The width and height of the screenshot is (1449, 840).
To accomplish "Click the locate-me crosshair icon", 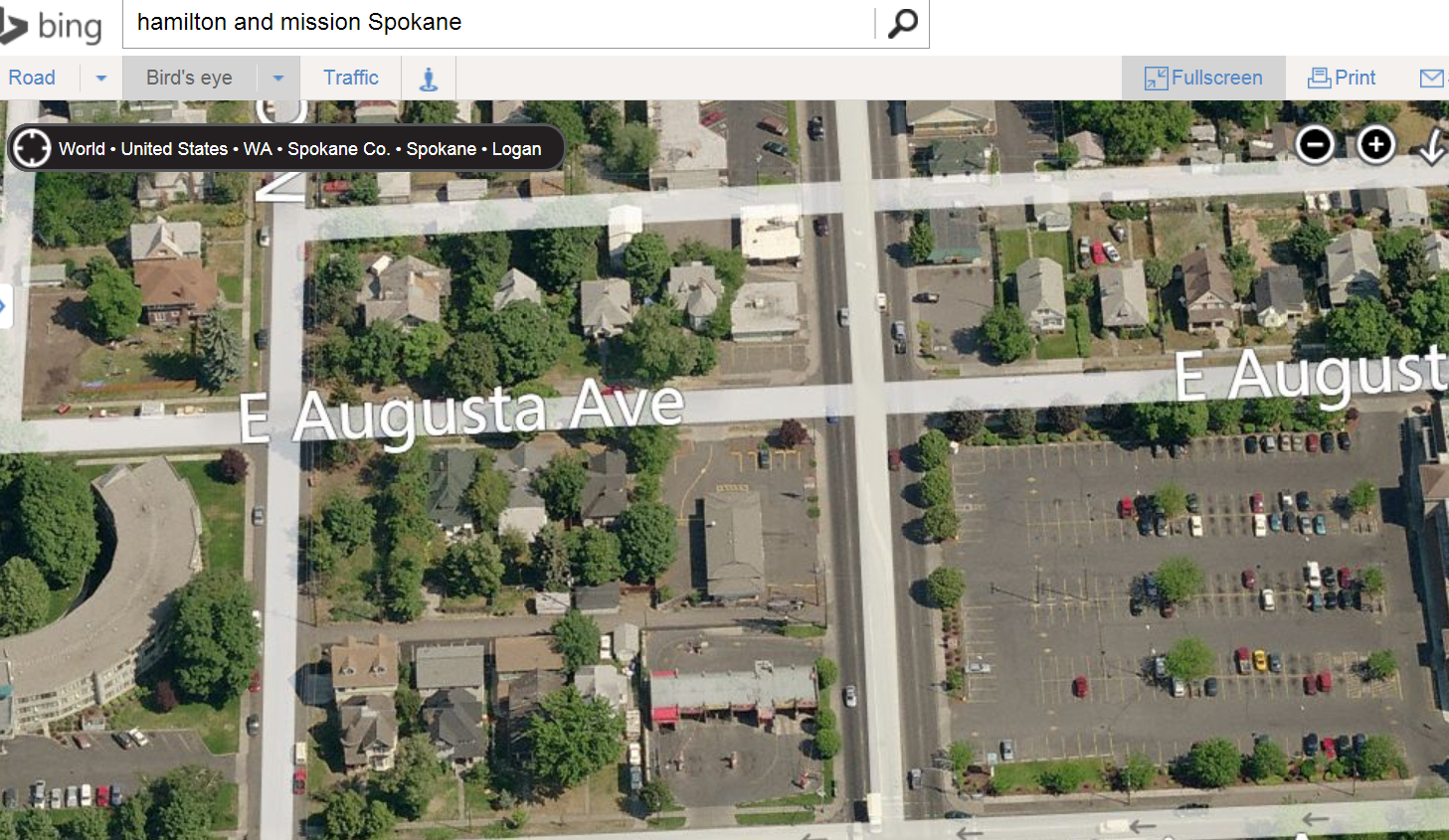I will (x=32, y=148).
